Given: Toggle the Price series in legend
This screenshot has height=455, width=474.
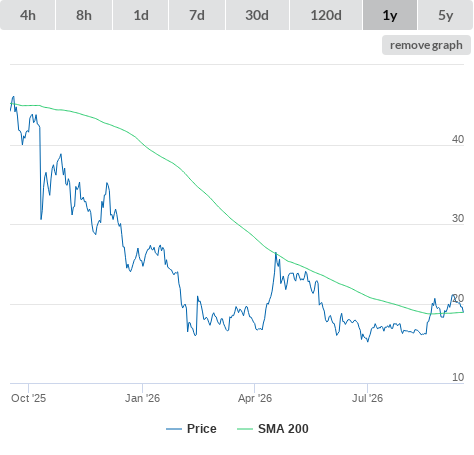Looking at the screenshot, I should tap(202, 429).
